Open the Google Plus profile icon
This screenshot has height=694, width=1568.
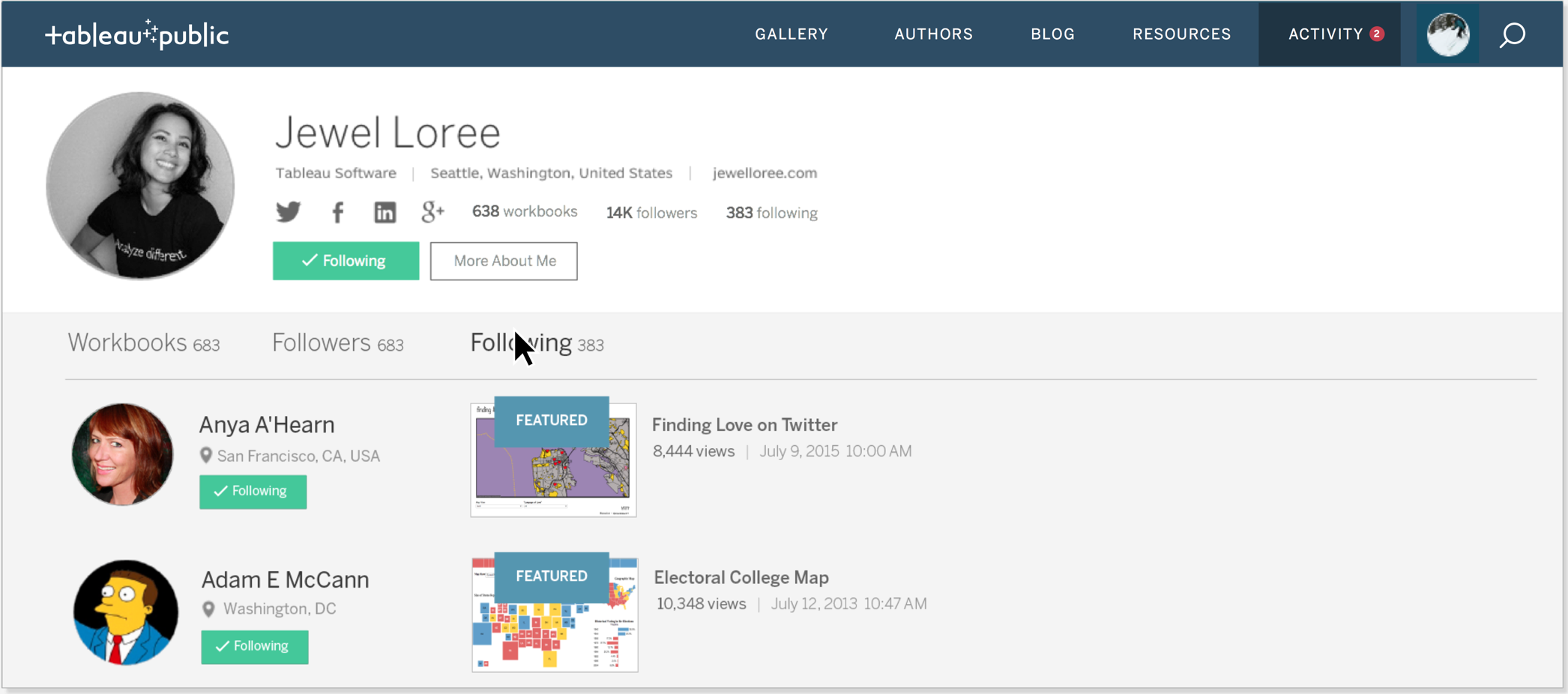tap(432, 212)
